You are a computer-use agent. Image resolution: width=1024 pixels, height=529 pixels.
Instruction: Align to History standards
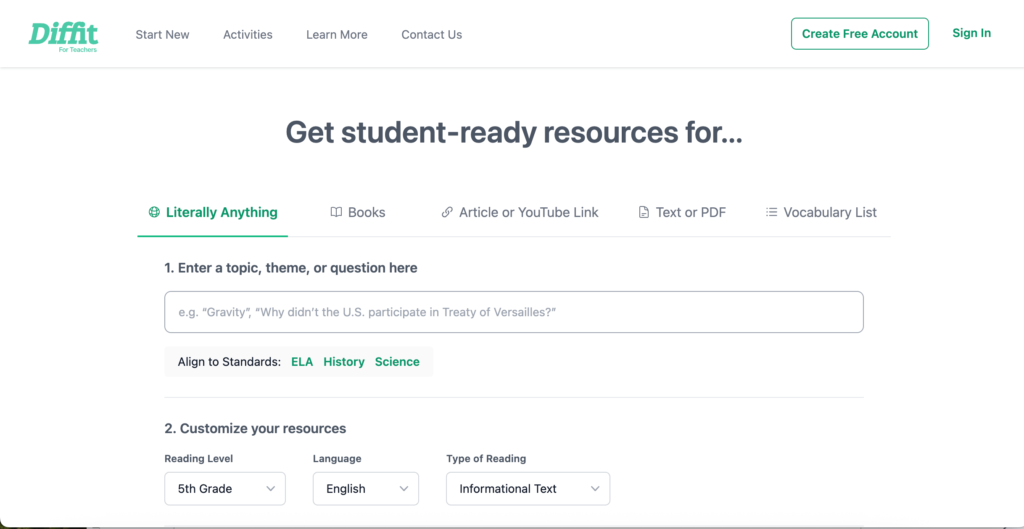(344, 362)
